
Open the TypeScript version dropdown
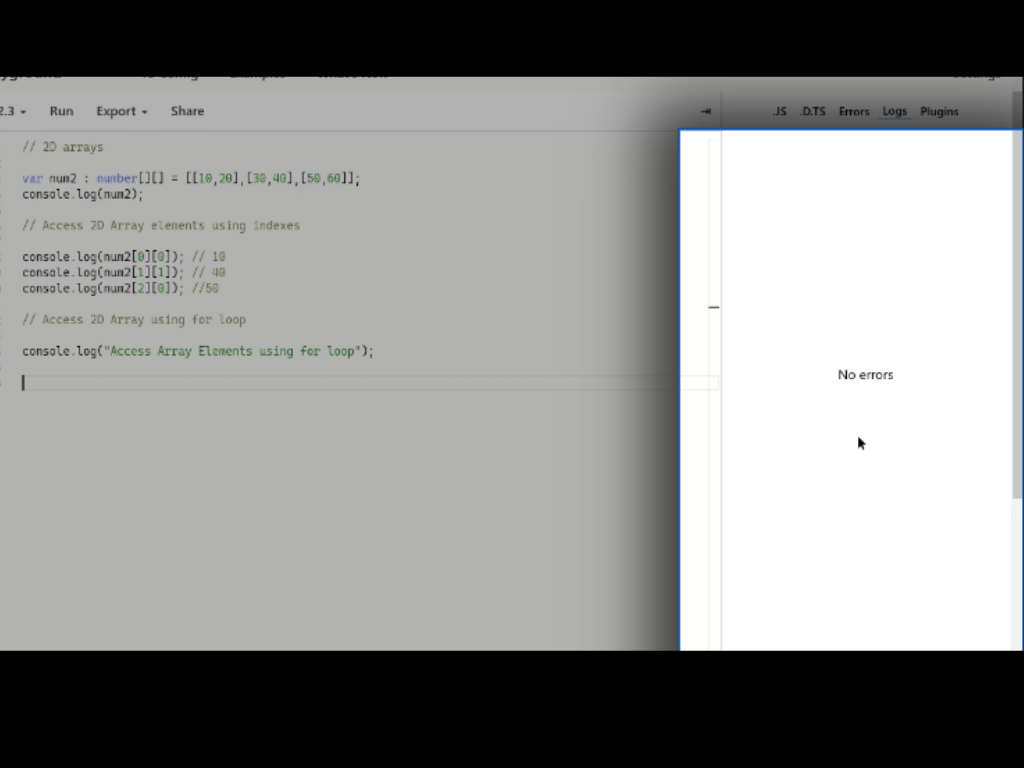pos(10,111)
